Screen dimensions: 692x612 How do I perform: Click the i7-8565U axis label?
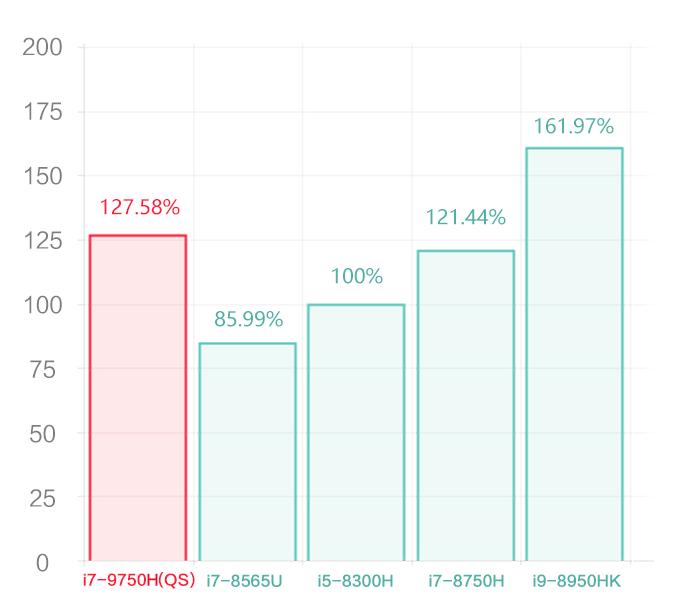pos(247,581)
